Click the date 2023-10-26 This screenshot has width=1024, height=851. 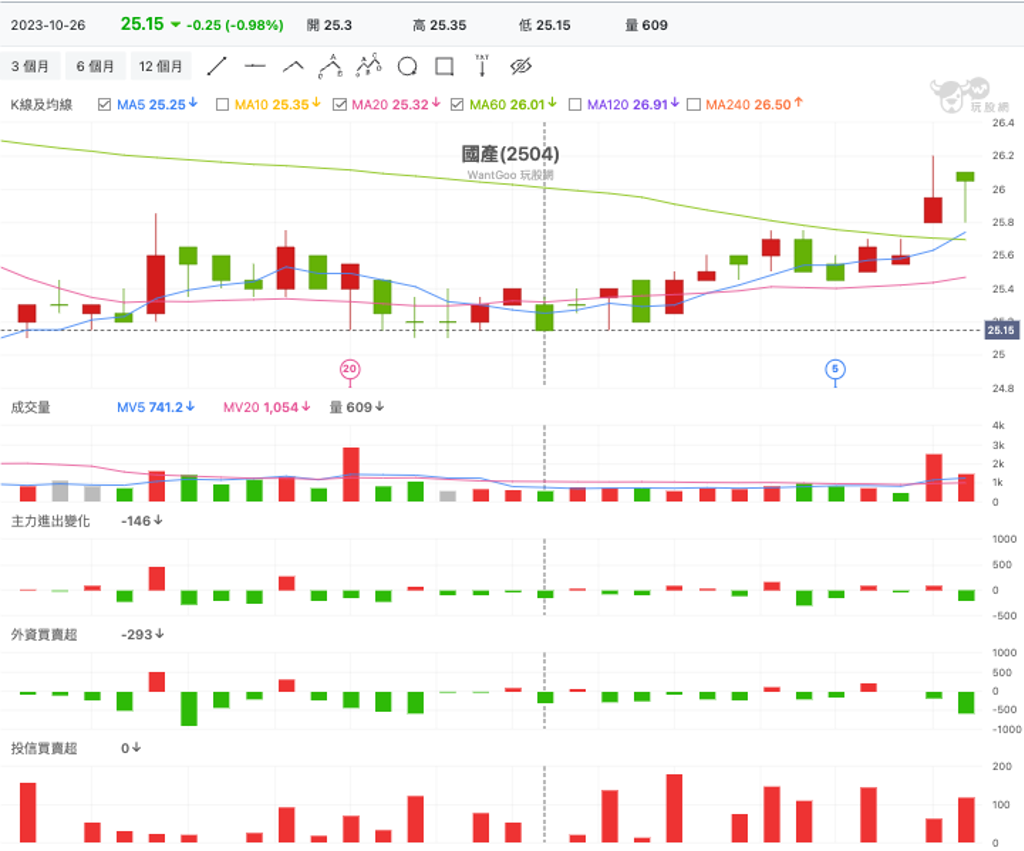coord(48,25)
